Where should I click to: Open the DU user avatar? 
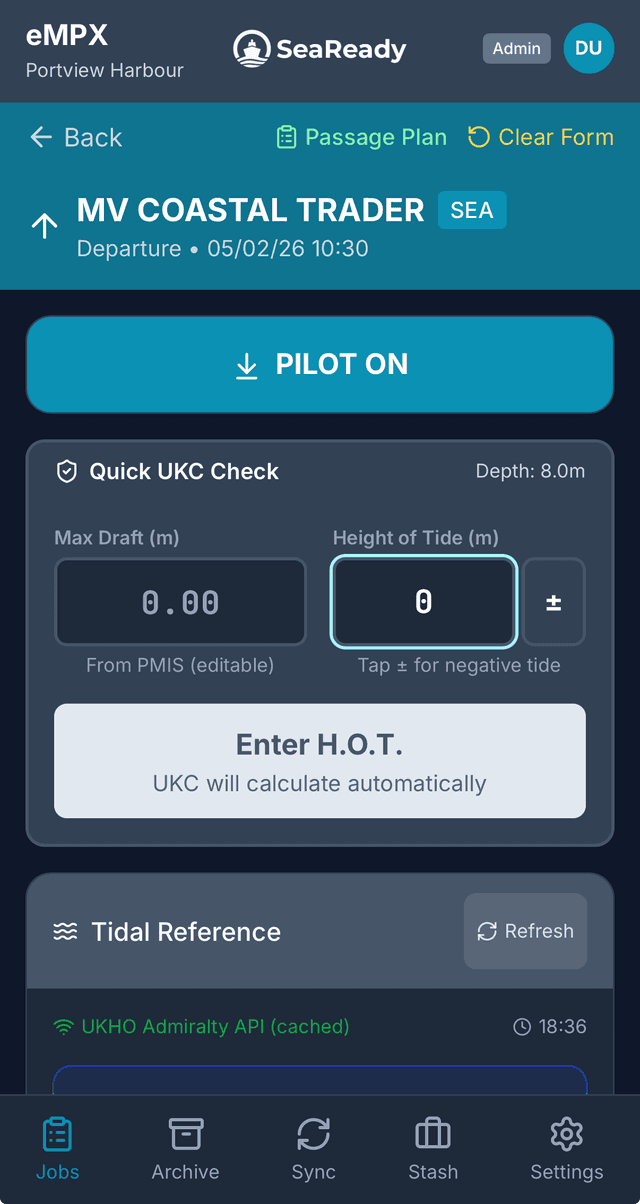pos(588,49)
